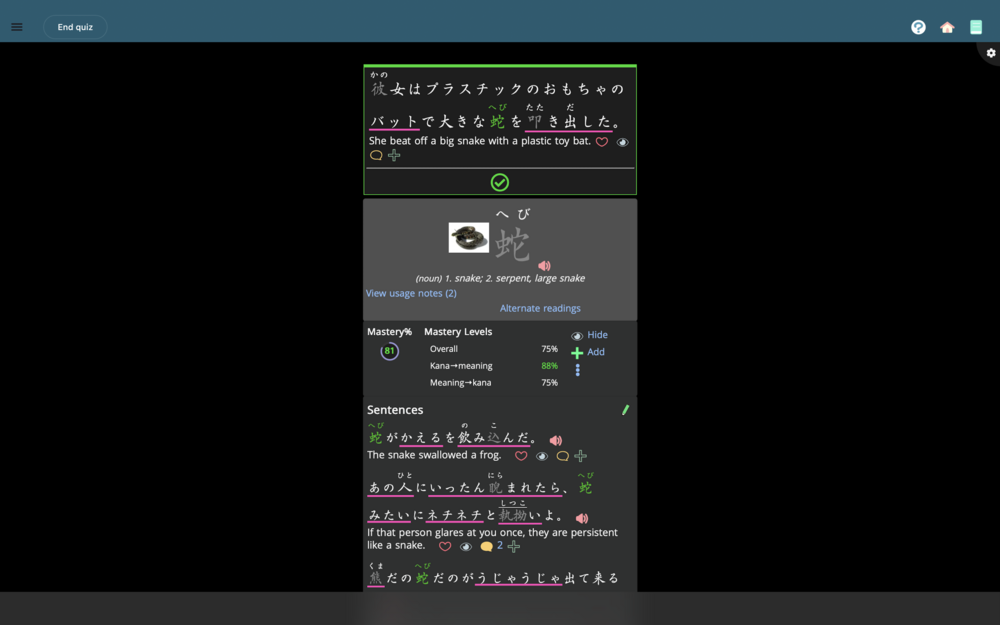The height and width of the screenshot is (625, 1000).
Task: Edit sentences with the green pencil icon
Action: (626, 410)
